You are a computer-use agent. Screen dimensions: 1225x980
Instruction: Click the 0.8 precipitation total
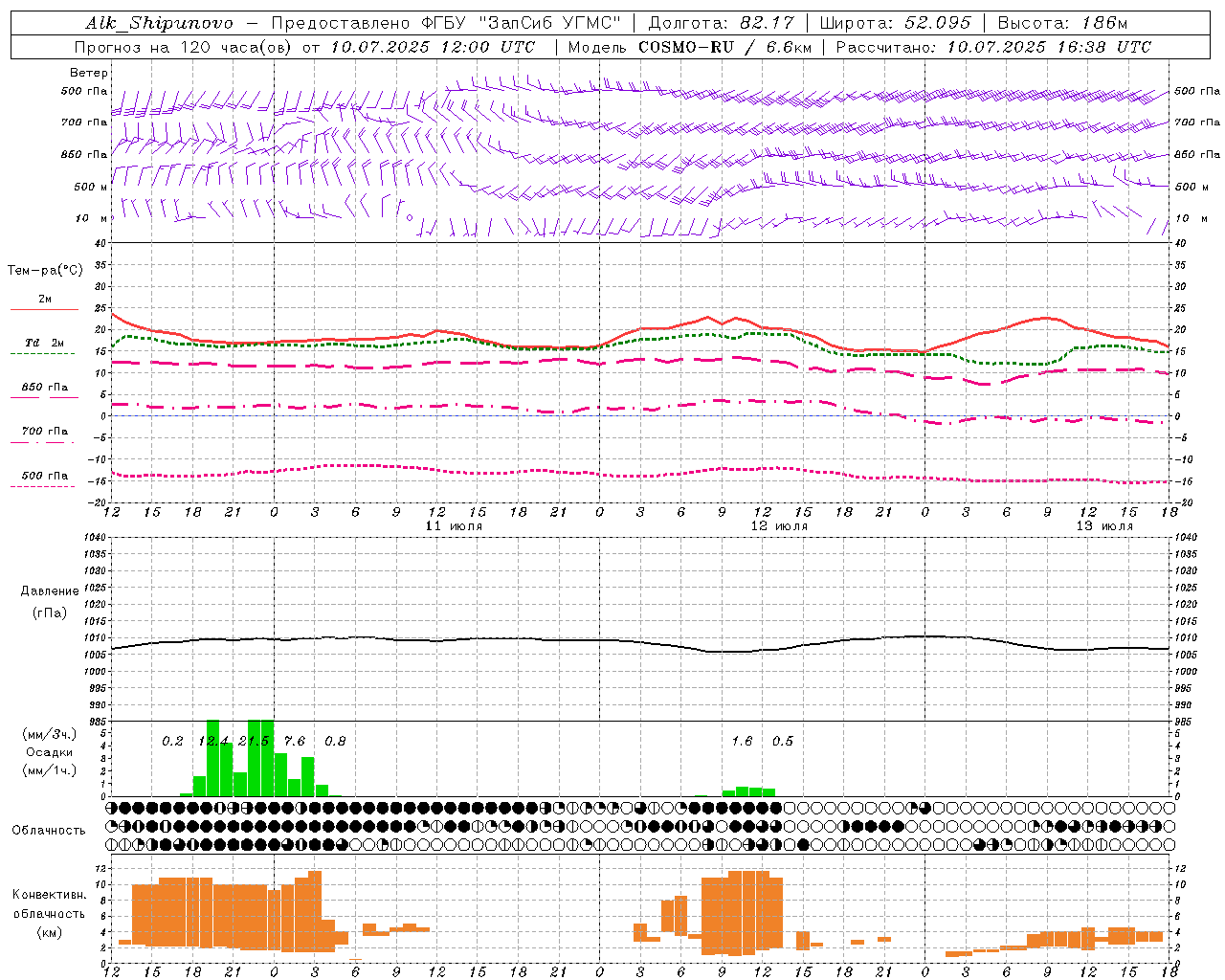(x=335, y=741)
